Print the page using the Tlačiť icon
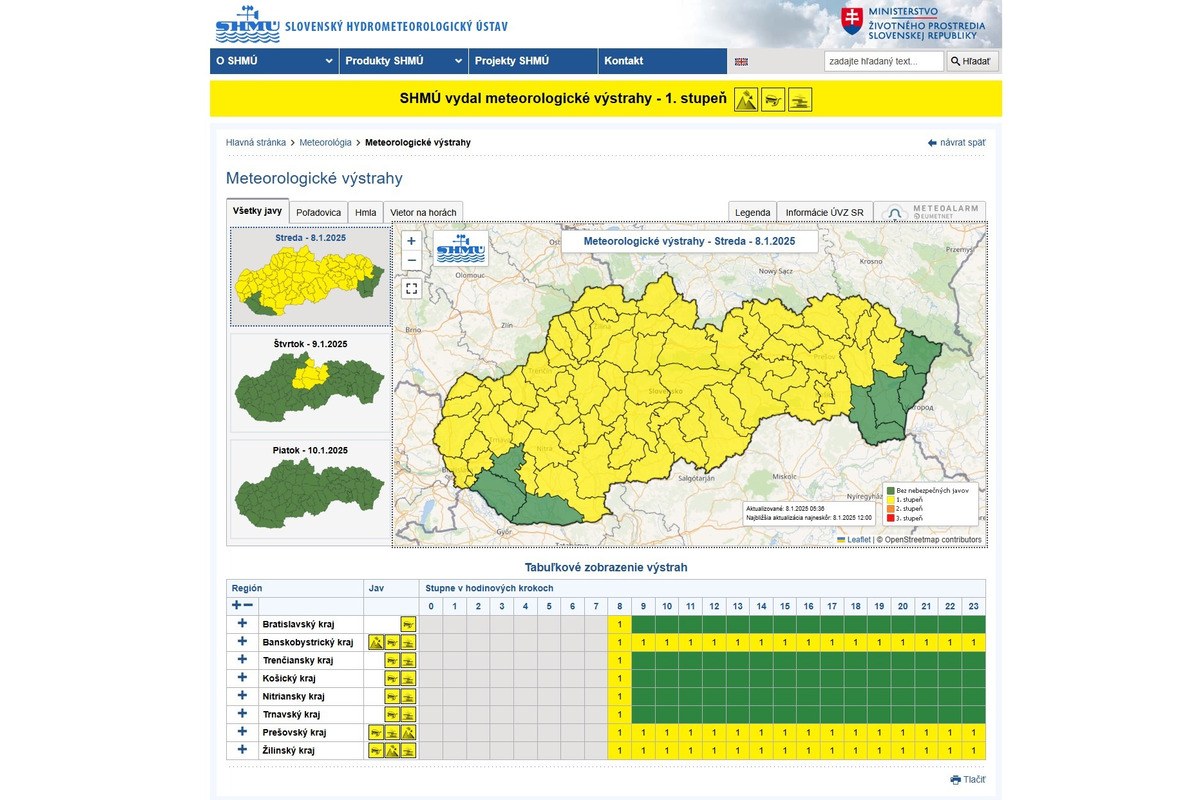Image resolution: width=1200 pixels, height=800 pixels. click(x=956, y=780)
